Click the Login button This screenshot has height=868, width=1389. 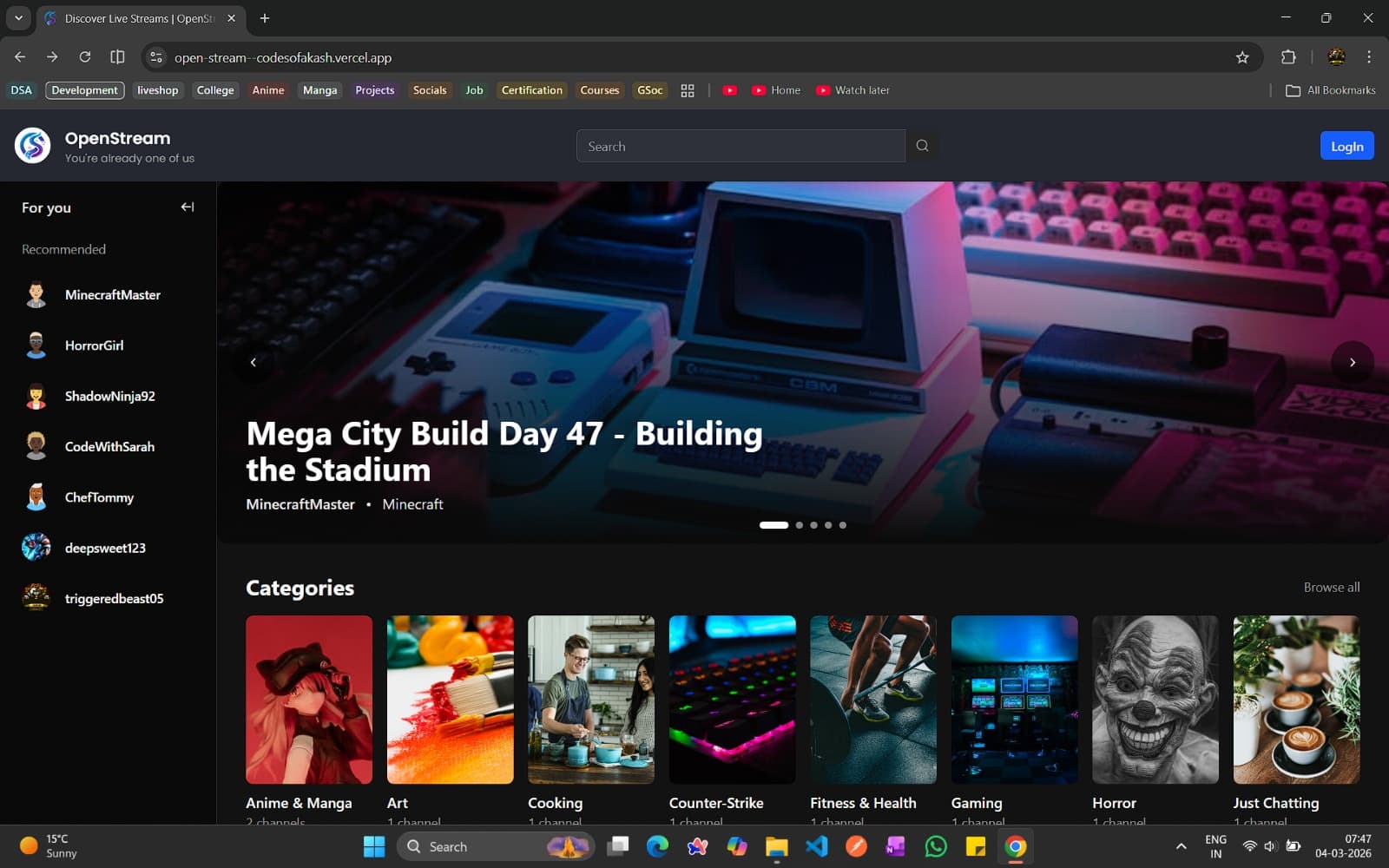1347,146
